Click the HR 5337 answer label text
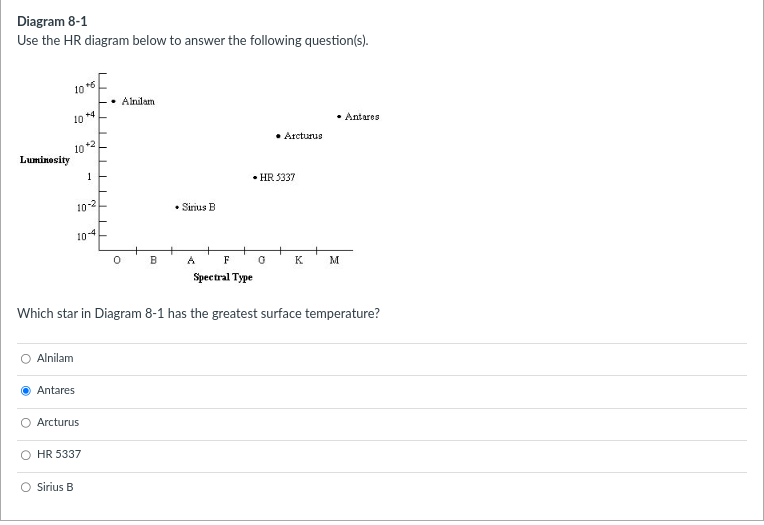The image size is (764, 525). [x=59, y=454]
